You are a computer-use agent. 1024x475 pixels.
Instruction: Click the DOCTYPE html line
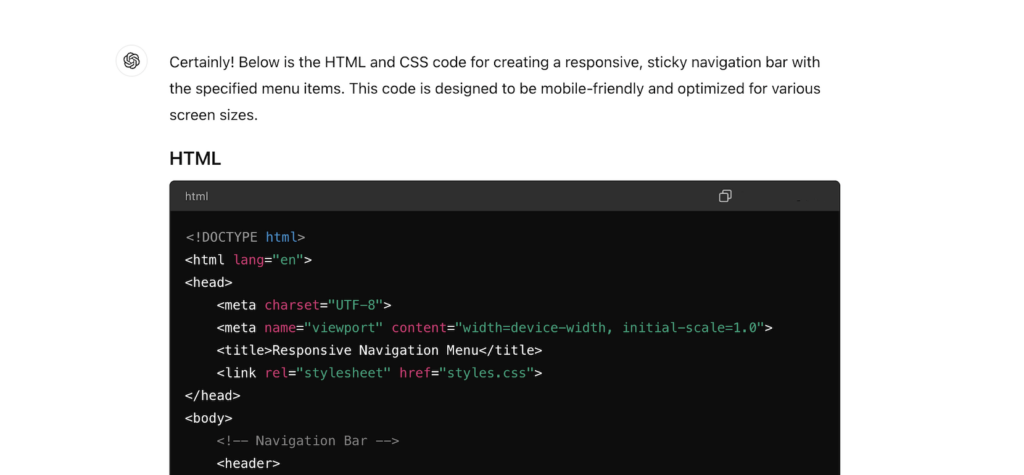coord(245,237)
